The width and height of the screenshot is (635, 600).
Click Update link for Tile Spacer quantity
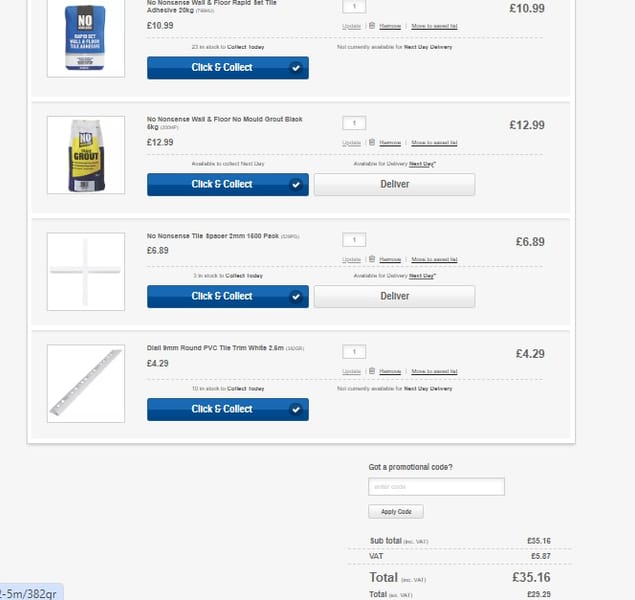351,259
